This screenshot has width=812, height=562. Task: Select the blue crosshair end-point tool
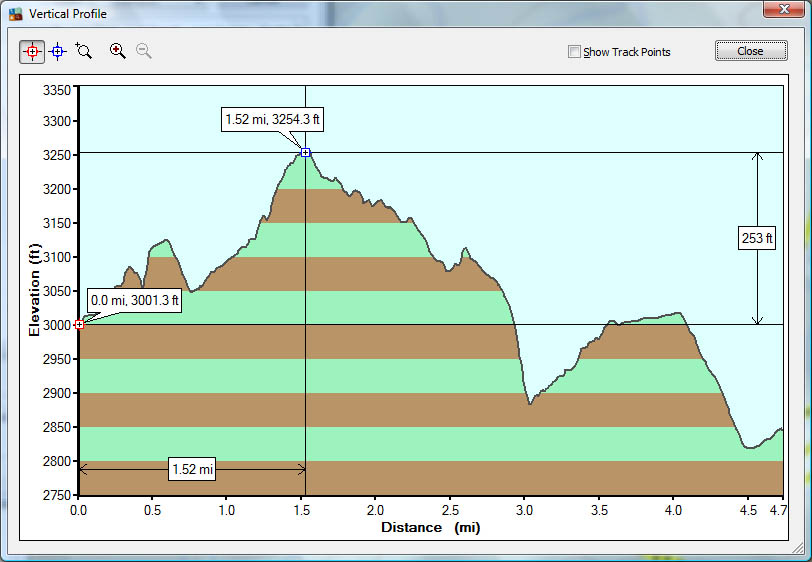coord(57,51)
